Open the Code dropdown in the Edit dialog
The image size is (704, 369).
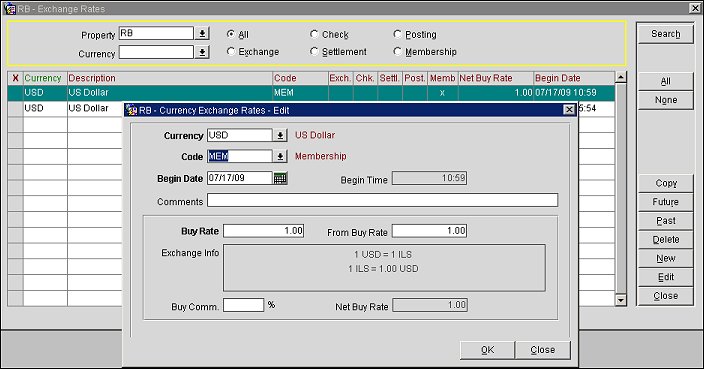(280, 156)
